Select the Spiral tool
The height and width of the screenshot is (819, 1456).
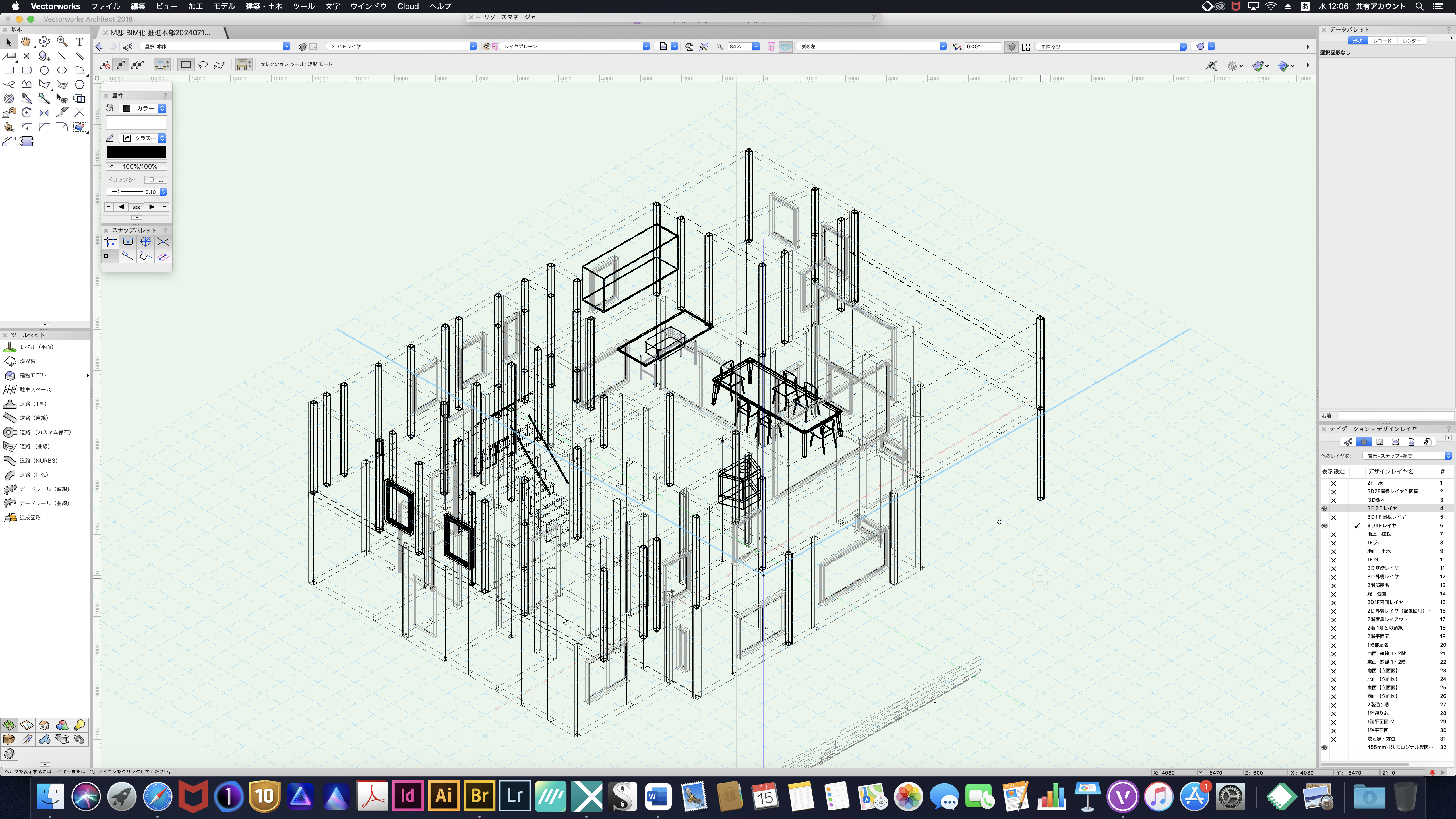coord(9,98)
